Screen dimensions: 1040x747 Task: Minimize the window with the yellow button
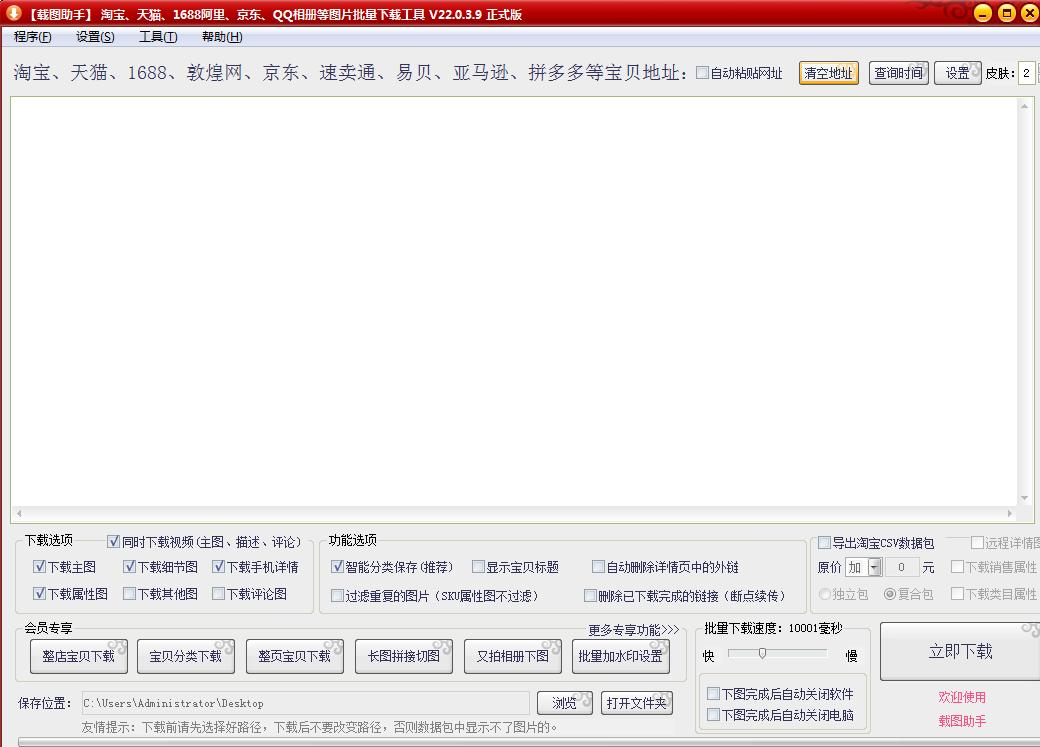coord(983,13)
